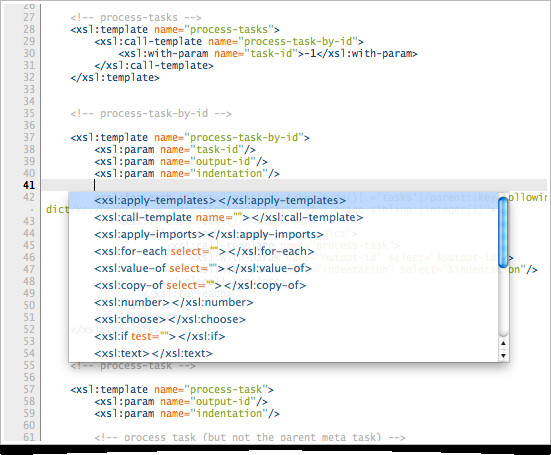
Task: Click xsl:param "indentation" on line 59
Action: [187, 413]
